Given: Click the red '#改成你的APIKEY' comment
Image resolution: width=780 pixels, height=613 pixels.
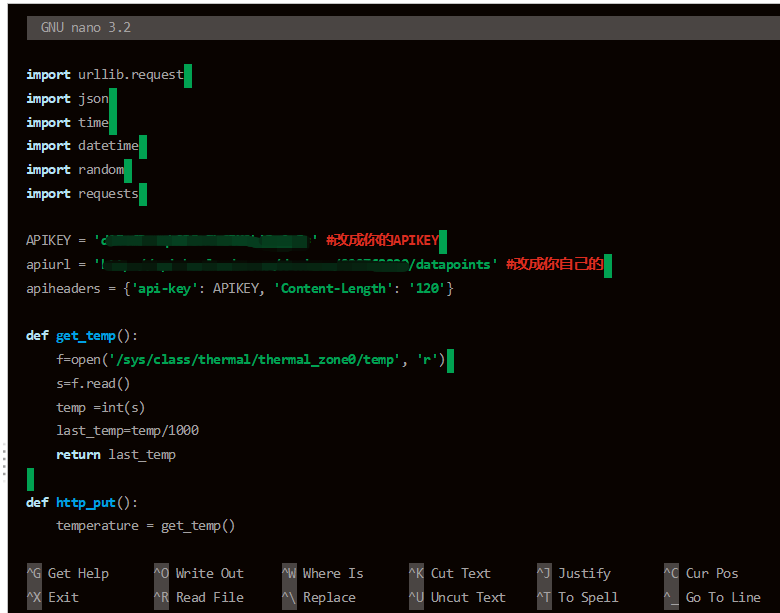Looking at the screenshot, I should 383,240.
